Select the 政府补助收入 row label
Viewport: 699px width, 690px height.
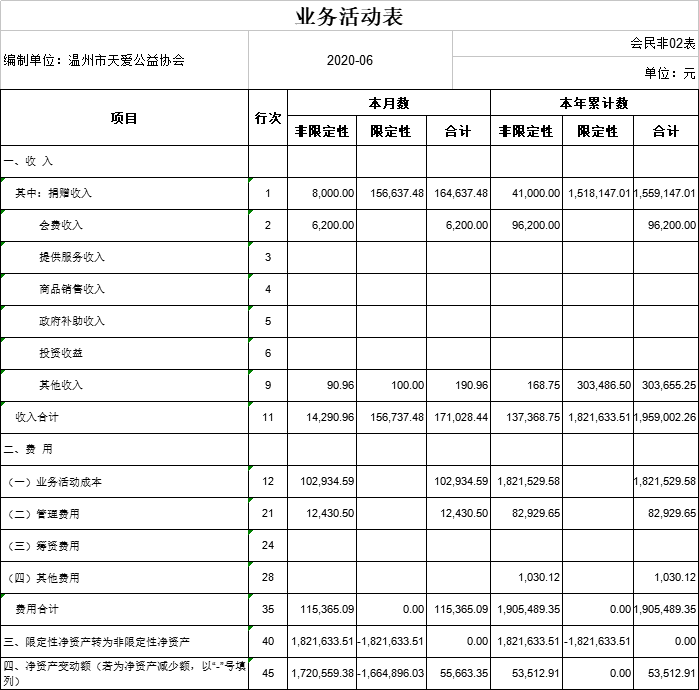[72, 321]
